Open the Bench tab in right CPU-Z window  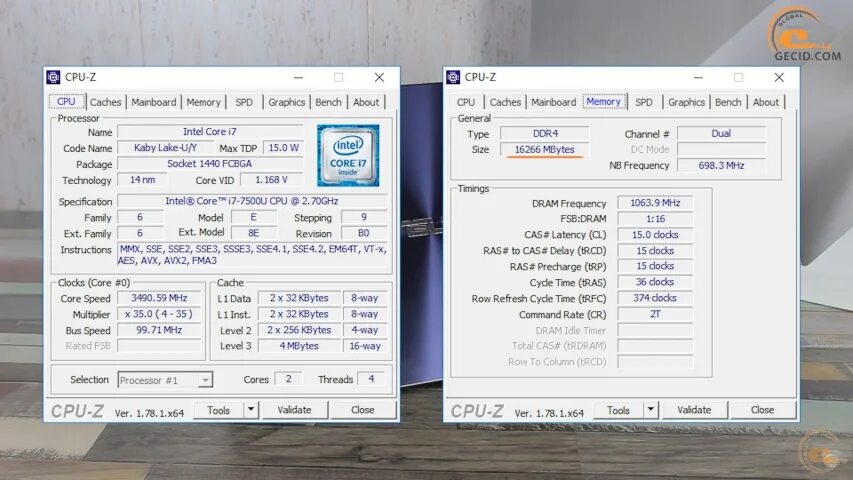click(728, 102)
